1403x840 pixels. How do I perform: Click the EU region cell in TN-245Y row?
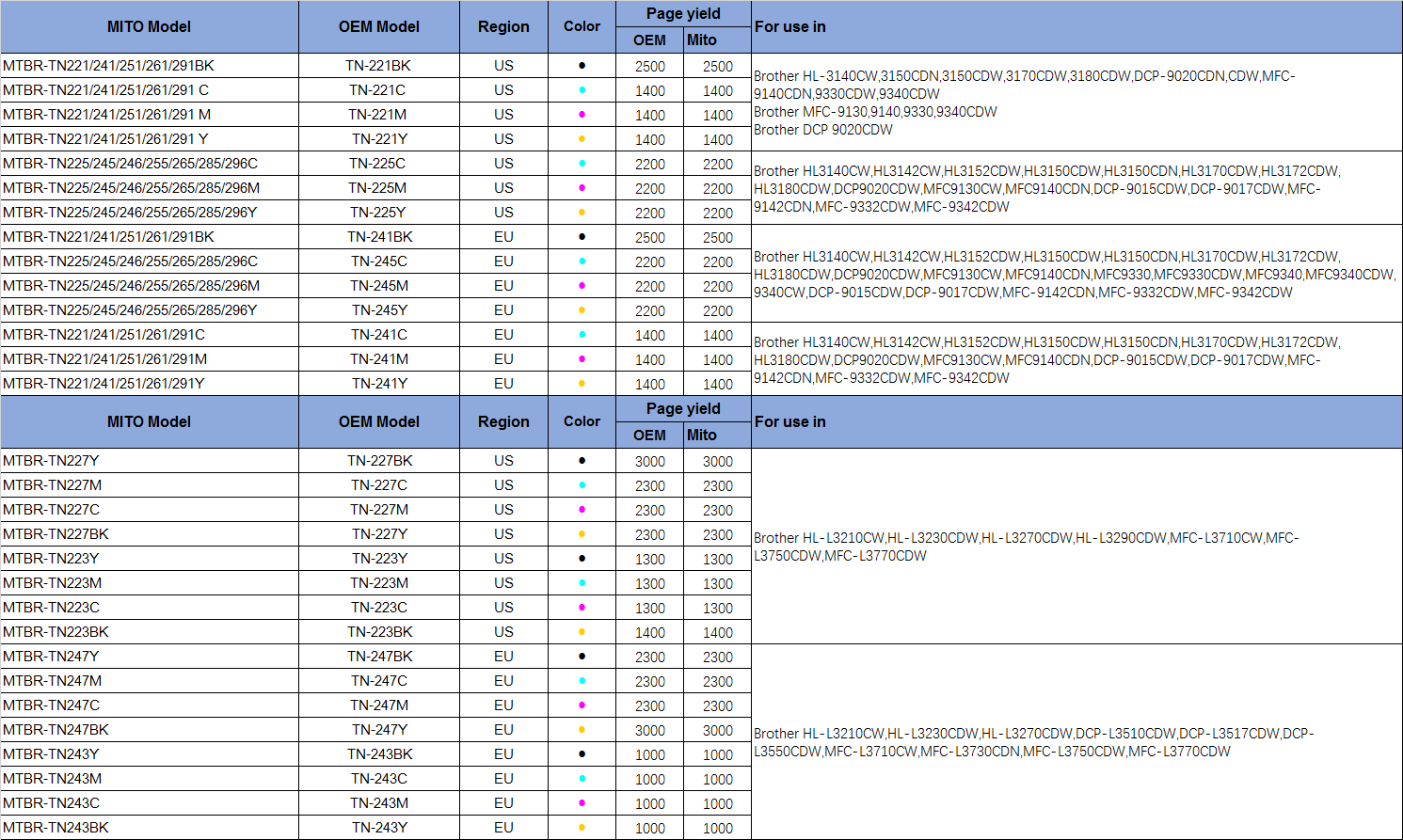(503, 310)
